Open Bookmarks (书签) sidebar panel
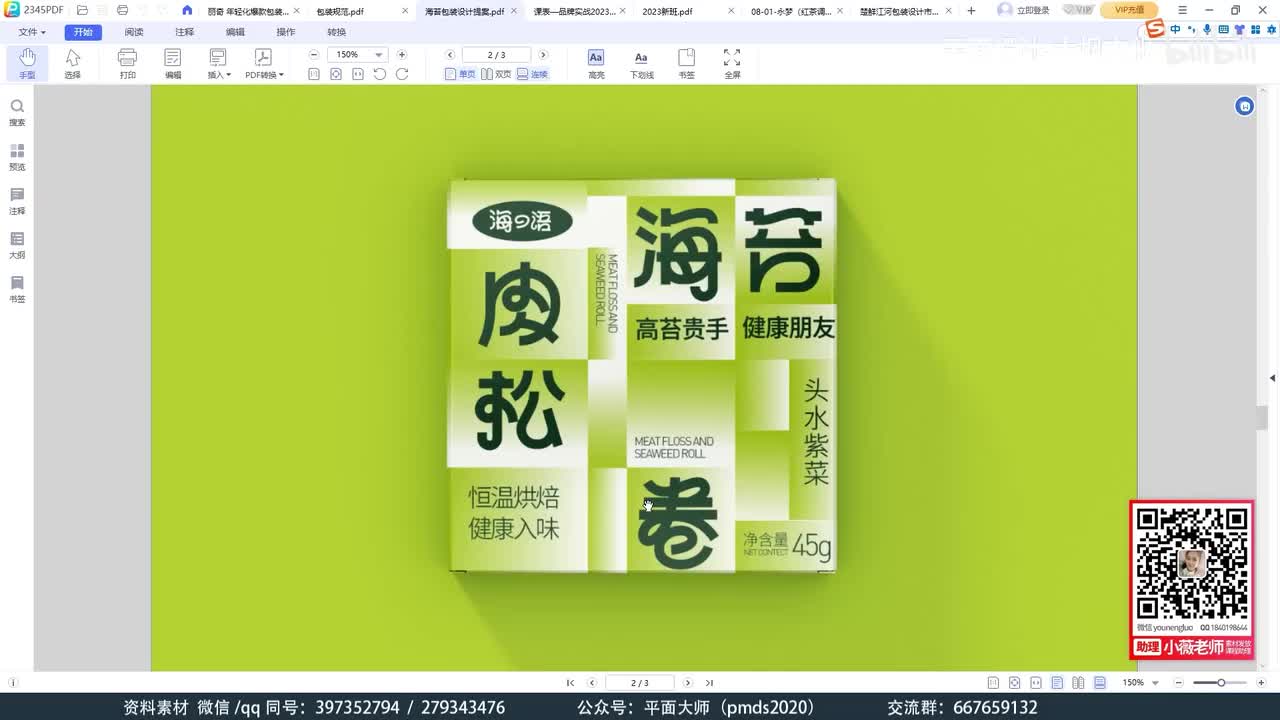Screen dimensions: 1280x720 (17, 289)
